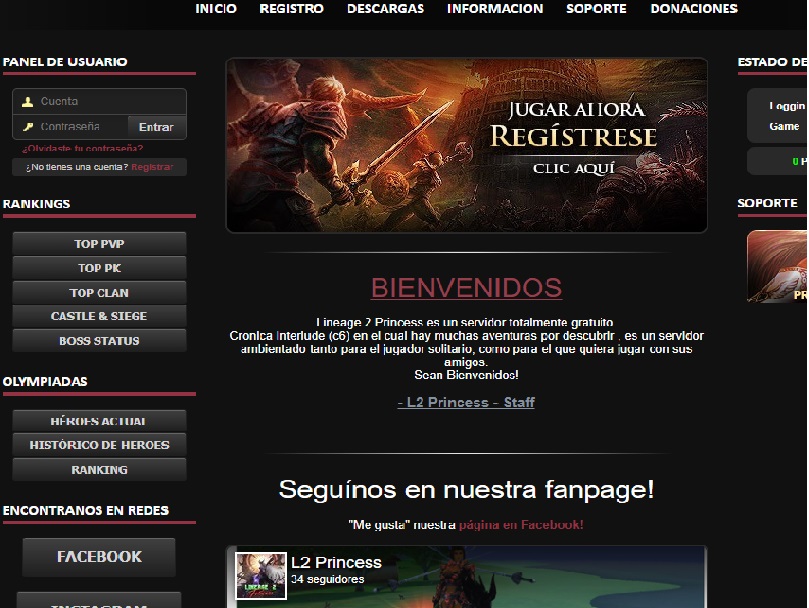Click the Registrar link
The image size is (809, 608).
pyautogui.click(x=152, y=167)
